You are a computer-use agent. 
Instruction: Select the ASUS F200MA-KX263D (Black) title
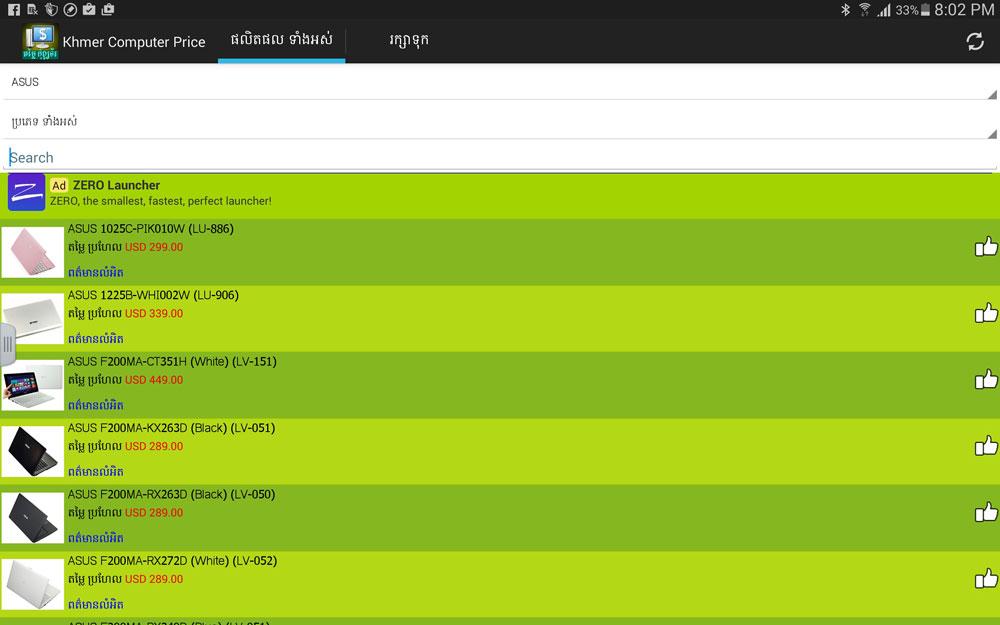(172, 427)
